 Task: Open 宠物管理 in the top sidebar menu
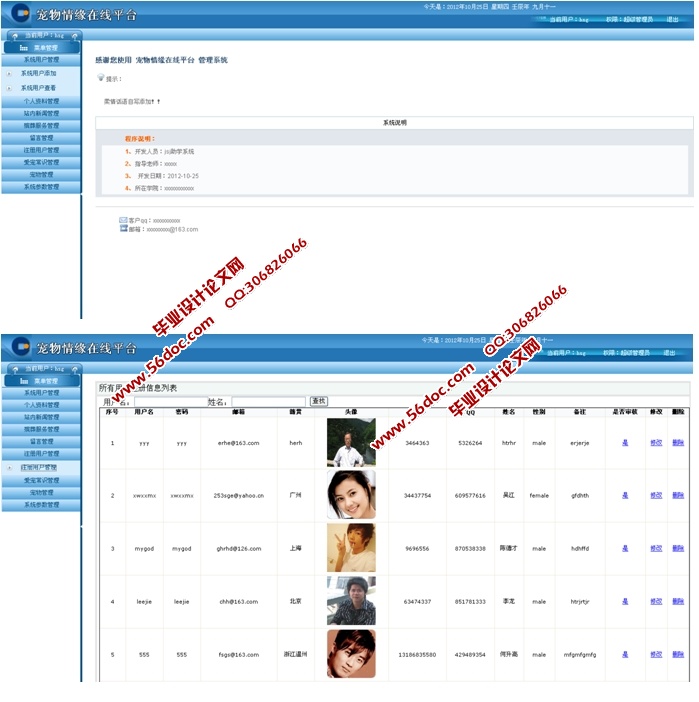(41, 174)
